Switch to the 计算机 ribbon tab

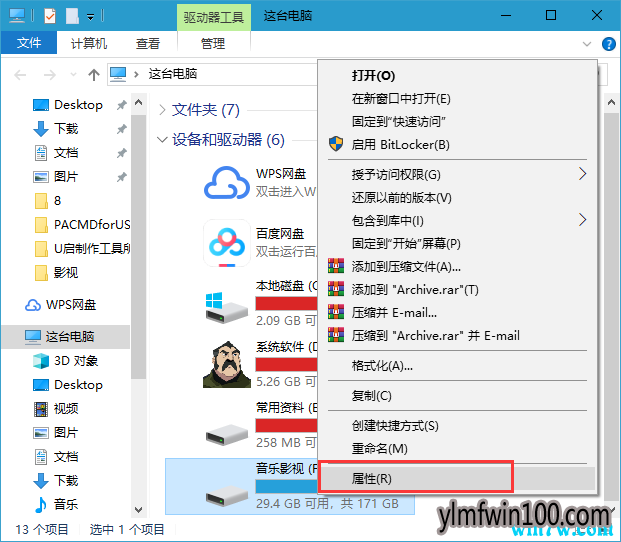click(89, 43)
